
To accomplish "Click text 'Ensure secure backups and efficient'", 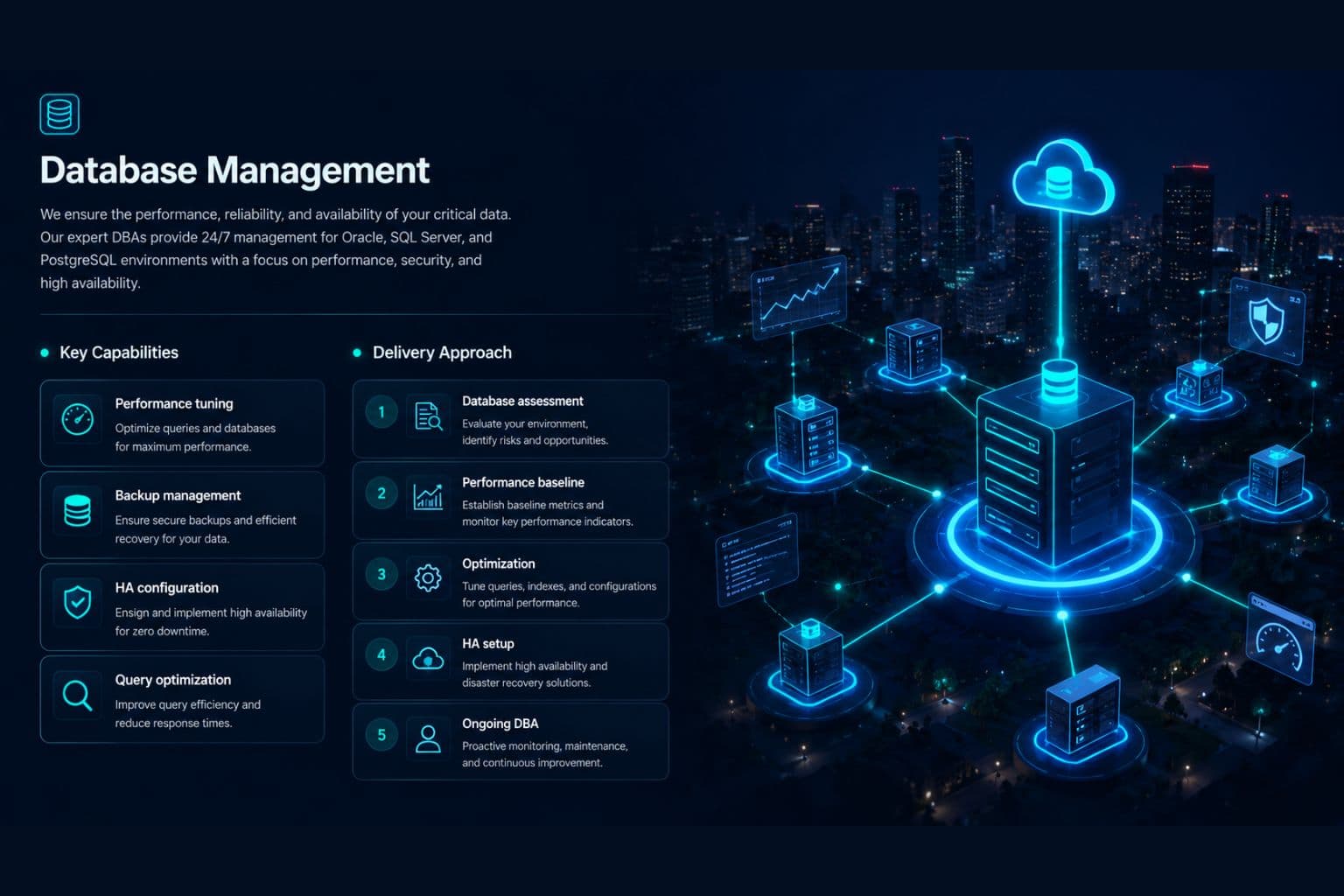I will (x=206, y=520).
